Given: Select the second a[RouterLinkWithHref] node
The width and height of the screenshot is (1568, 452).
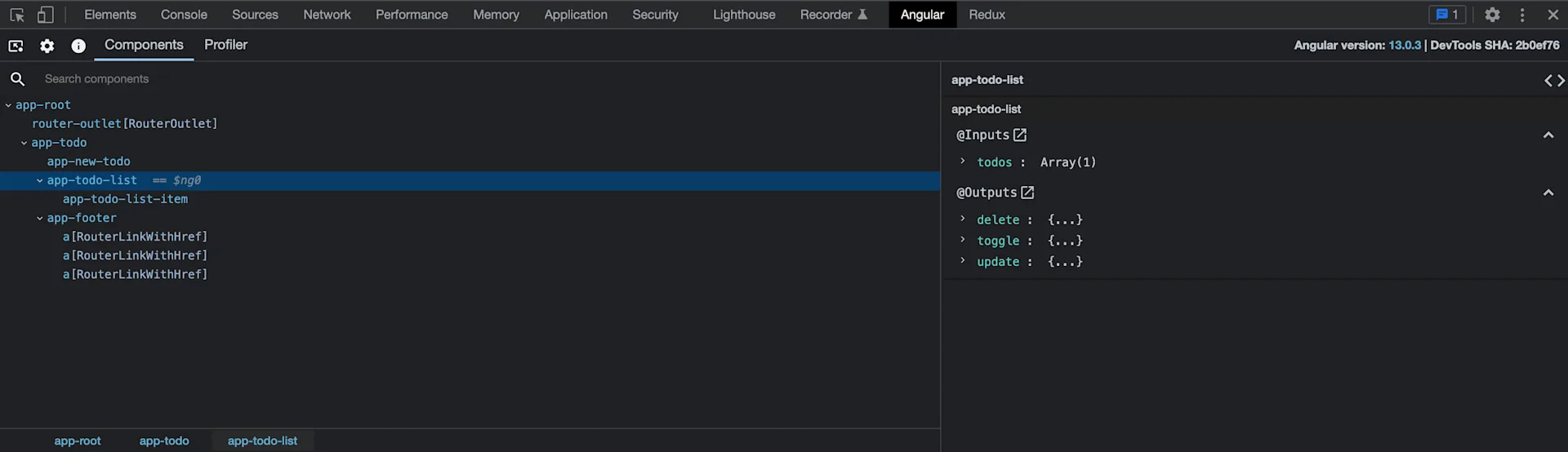Looking at the screenshot, I should pyautogui.click(x=135, y=255).
